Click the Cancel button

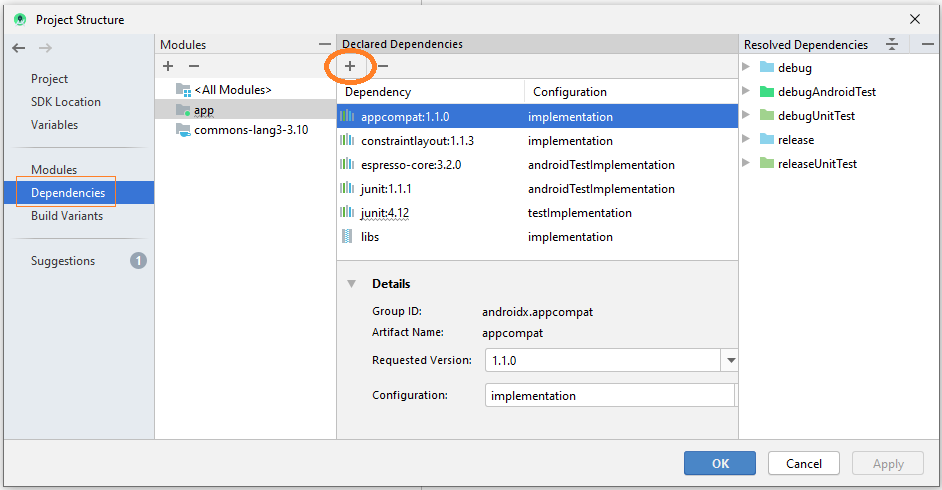[x=804, y=464]
